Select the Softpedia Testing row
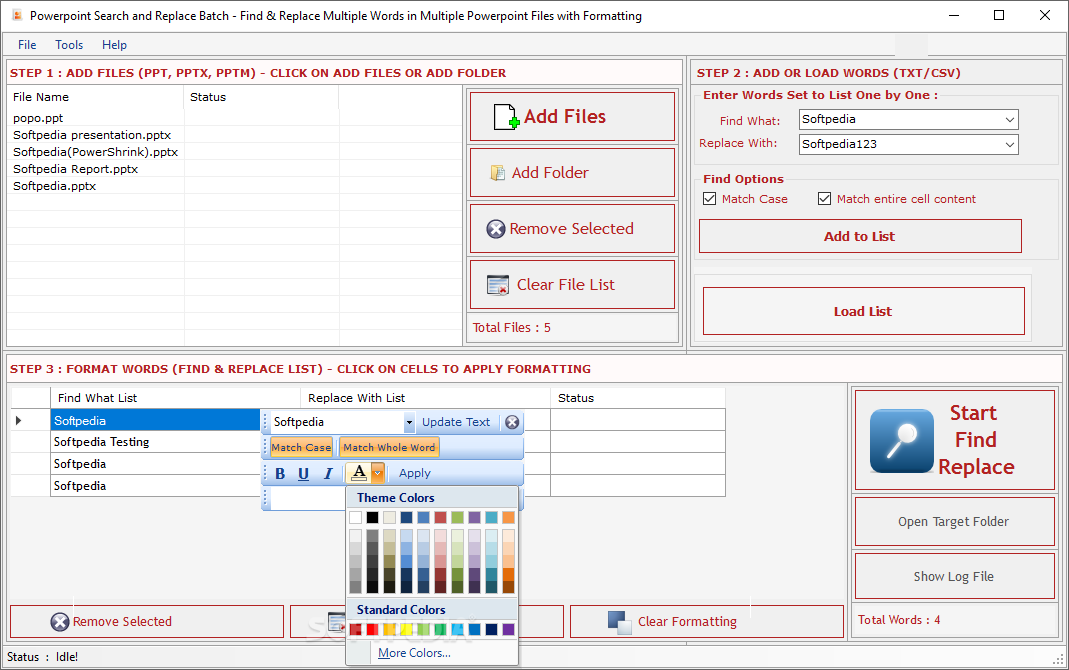The width and height of the screenshot is (1069, 670). click(155, 442)
